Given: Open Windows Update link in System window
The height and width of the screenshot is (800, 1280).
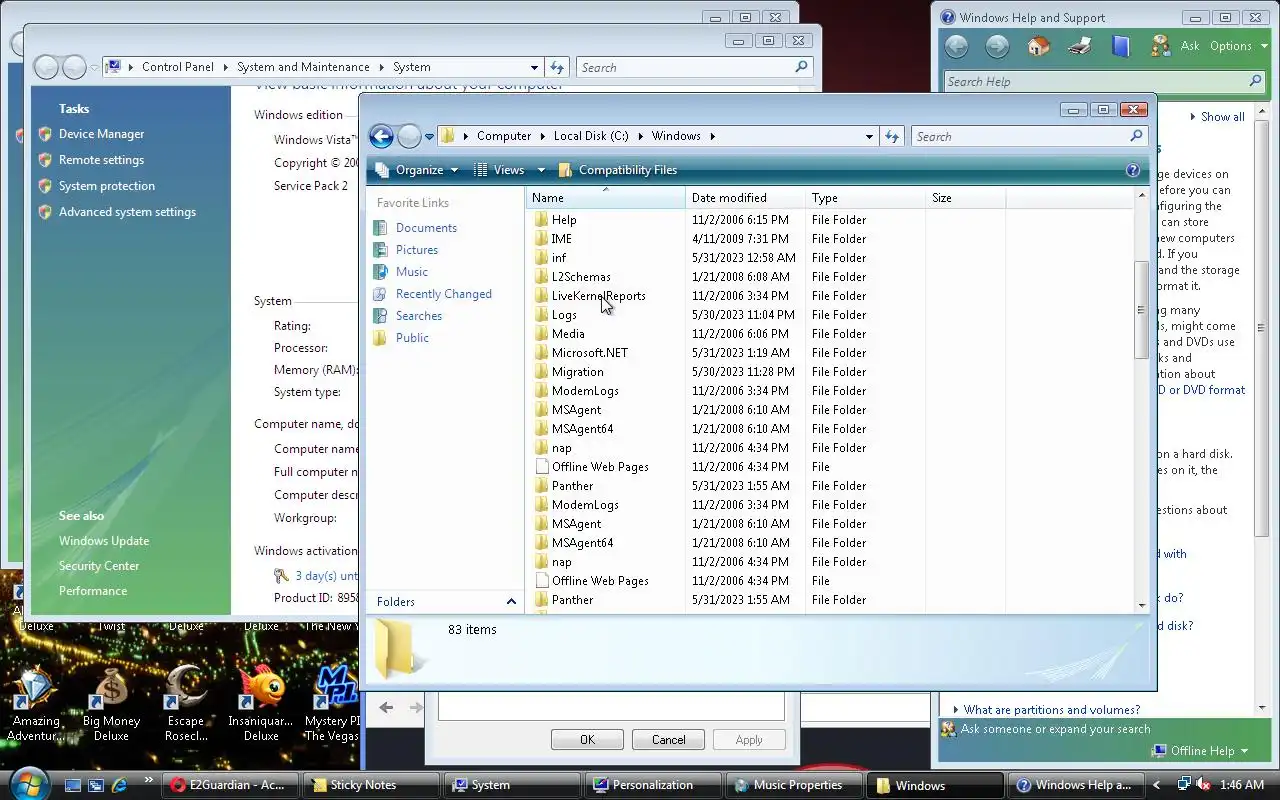Looking at the screenshot, I should click(x=104, y=541).
